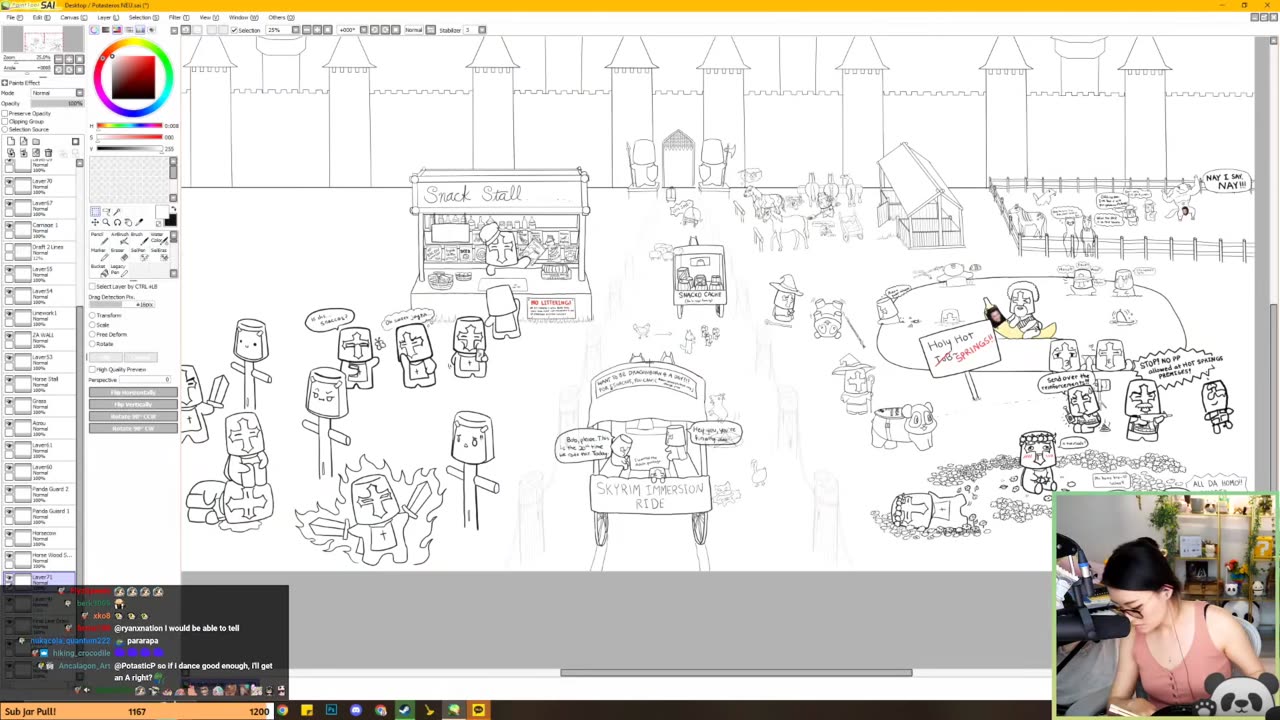Create a new normal layer
Screen dimensions: 1280x720
10,142
